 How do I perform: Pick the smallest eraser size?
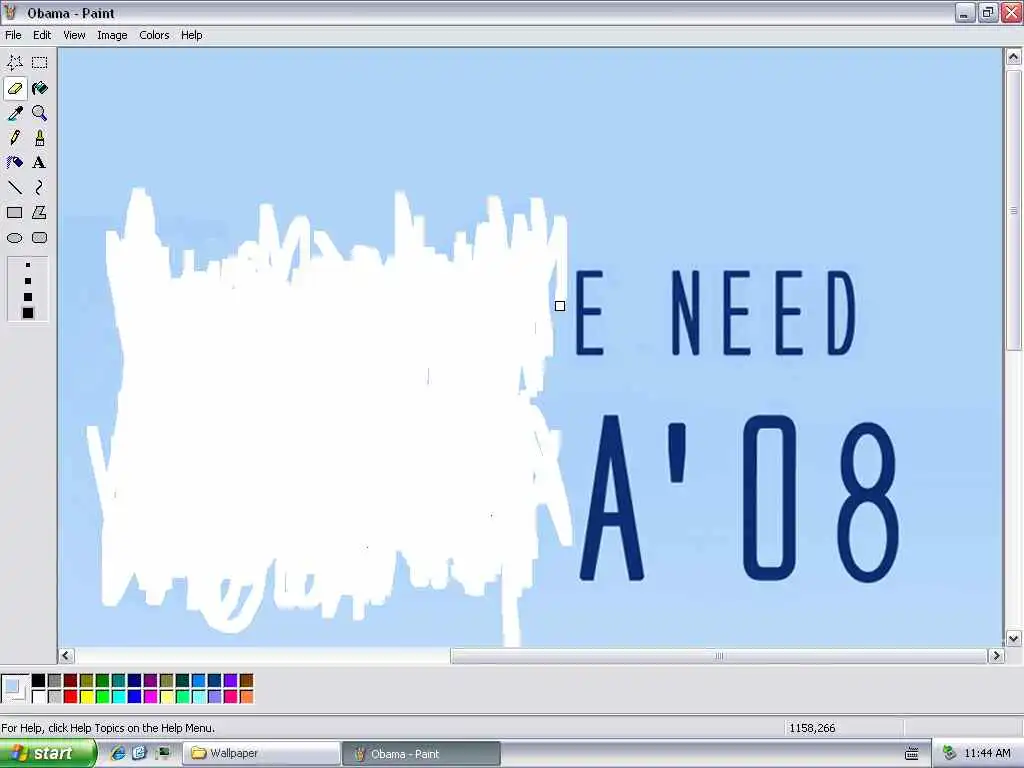coord(27,265)
